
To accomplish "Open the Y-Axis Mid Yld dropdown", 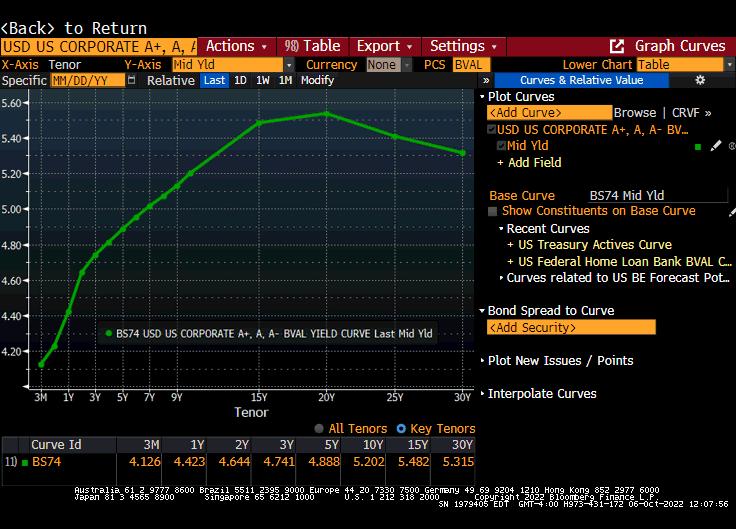I will (x=289, y=65).
